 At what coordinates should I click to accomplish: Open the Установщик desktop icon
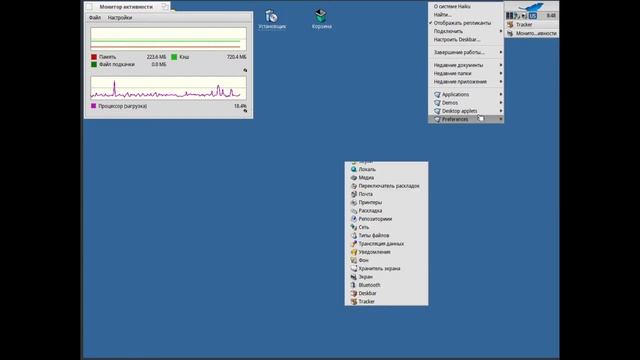tap(272, 19)
